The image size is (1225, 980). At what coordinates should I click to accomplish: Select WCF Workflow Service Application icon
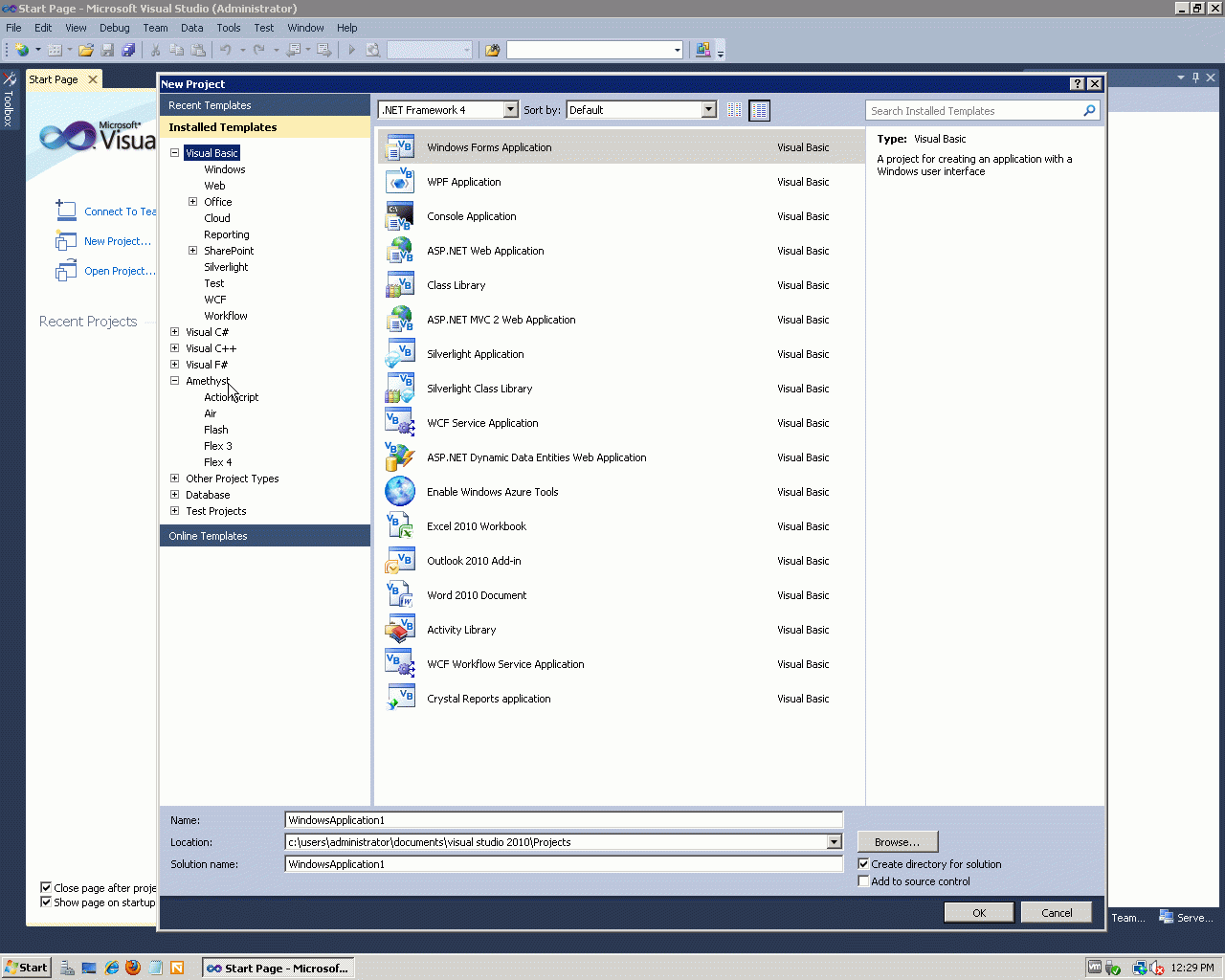pos(400,664)
